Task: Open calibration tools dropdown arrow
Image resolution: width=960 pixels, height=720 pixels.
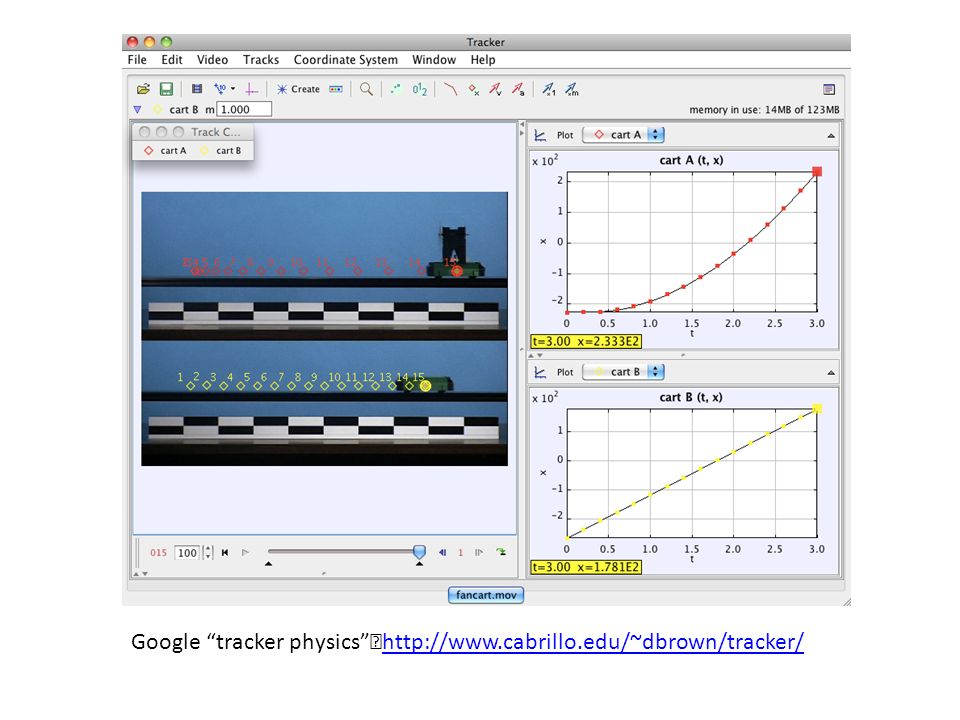Action: click(x=233, y=89)
